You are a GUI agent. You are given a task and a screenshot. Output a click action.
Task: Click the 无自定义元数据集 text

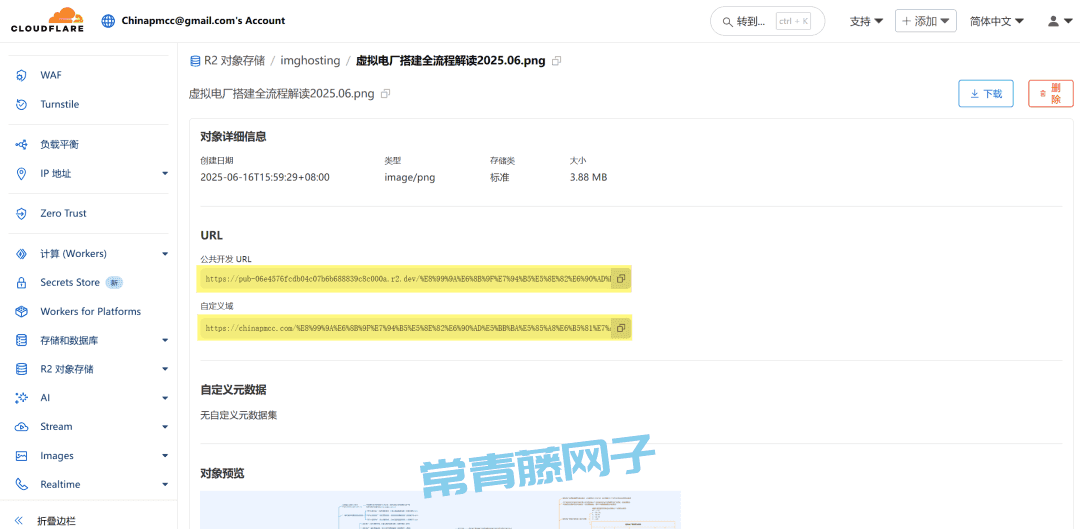coord(239,415)
